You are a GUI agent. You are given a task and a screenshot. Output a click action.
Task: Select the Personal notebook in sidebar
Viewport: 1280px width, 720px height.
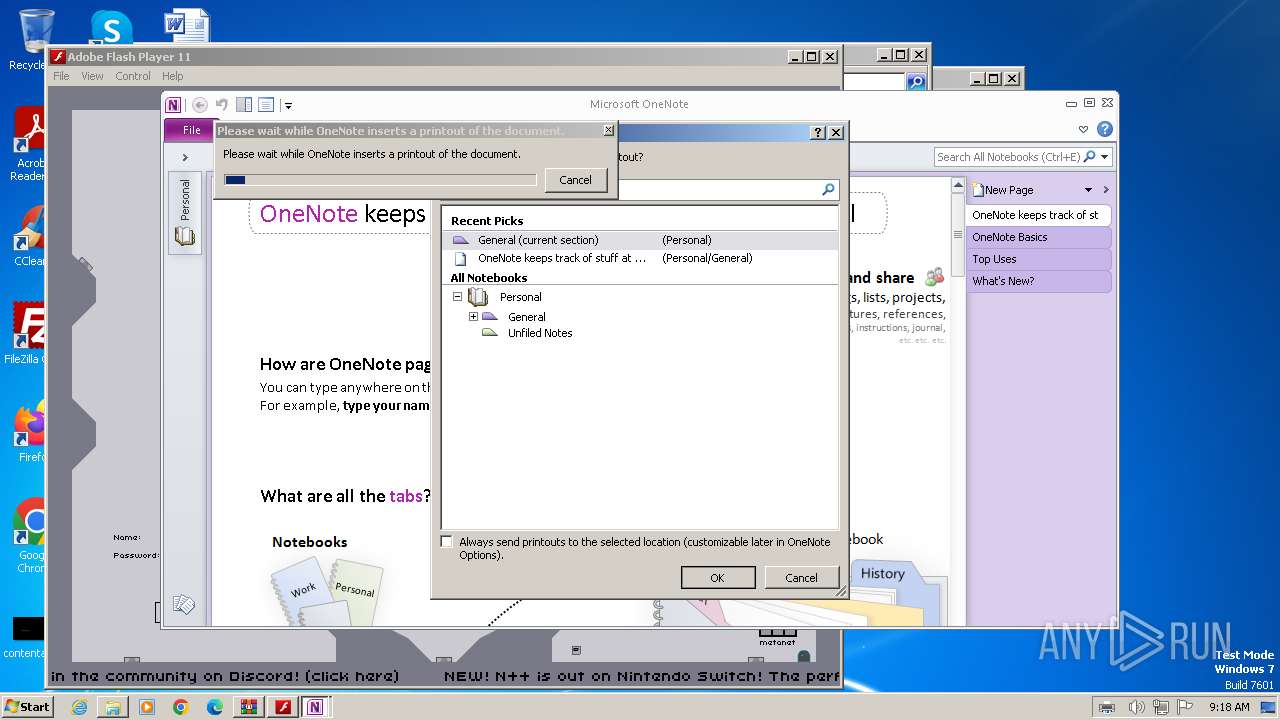[185, 212]
